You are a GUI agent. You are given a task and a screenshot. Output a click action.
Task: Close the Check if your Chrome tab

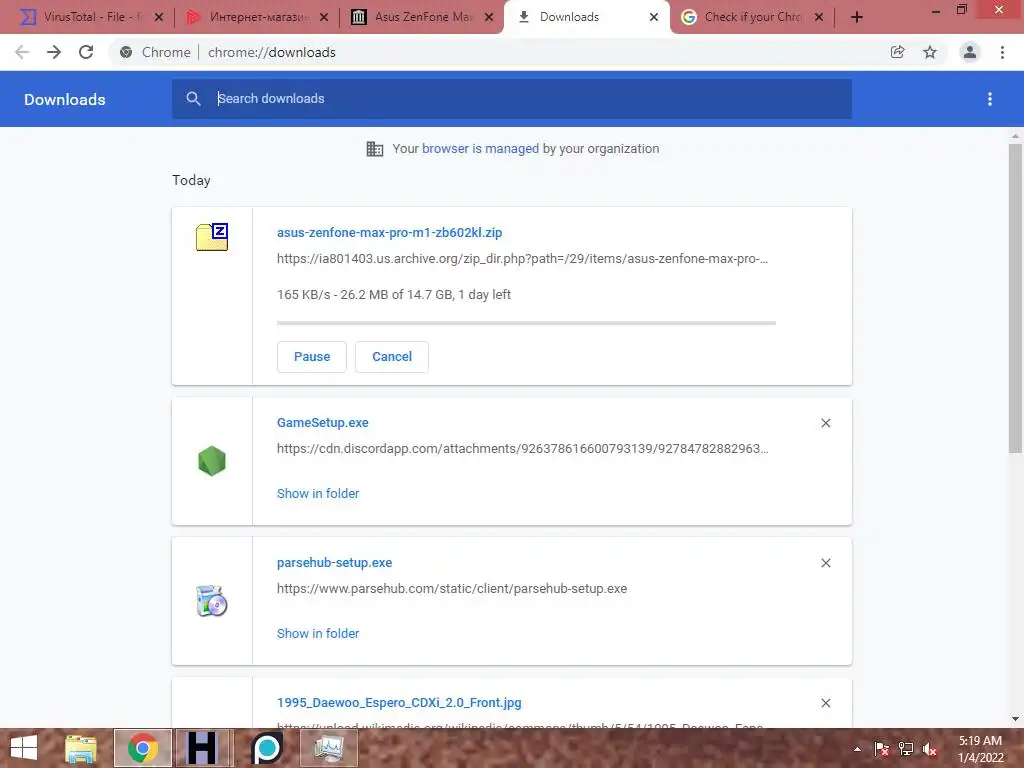(x=819, y=18)
